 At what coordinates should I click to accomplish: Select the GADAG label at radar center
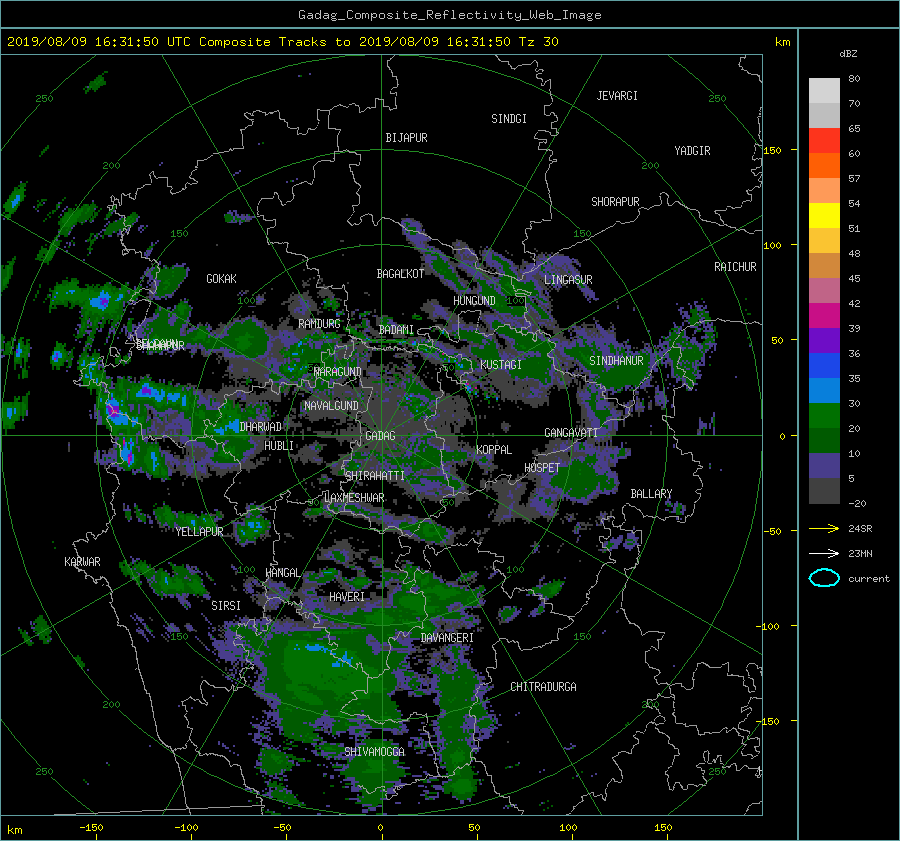380,436
